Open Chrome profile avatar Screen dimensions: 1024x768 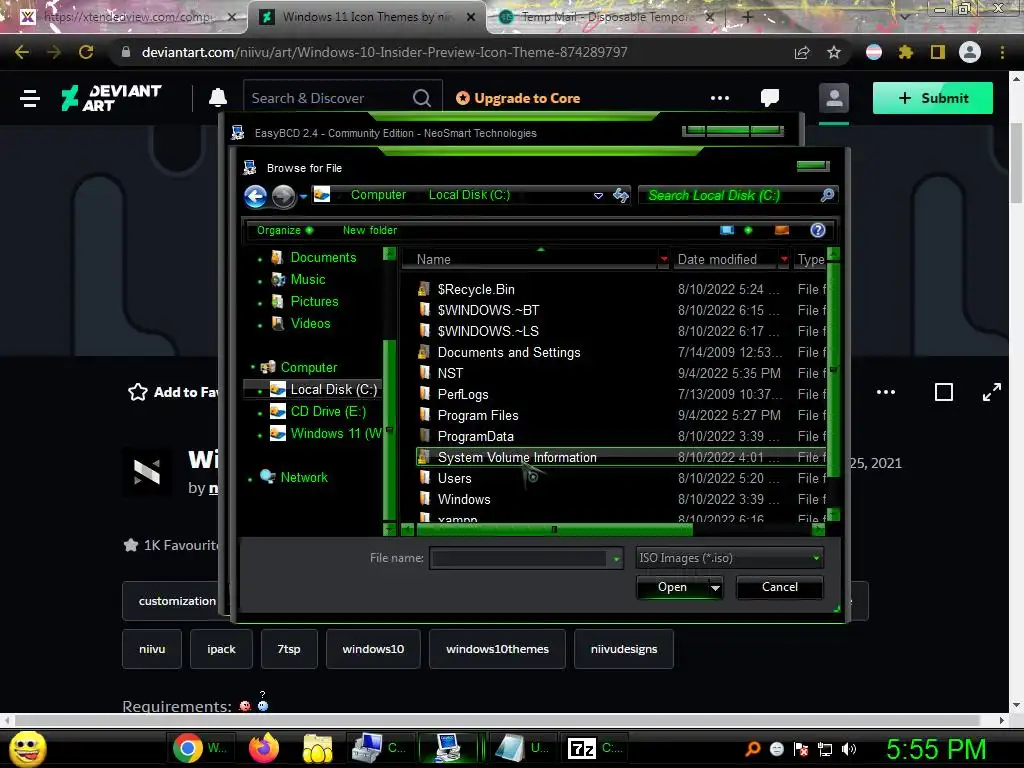[x=970, y=52]
